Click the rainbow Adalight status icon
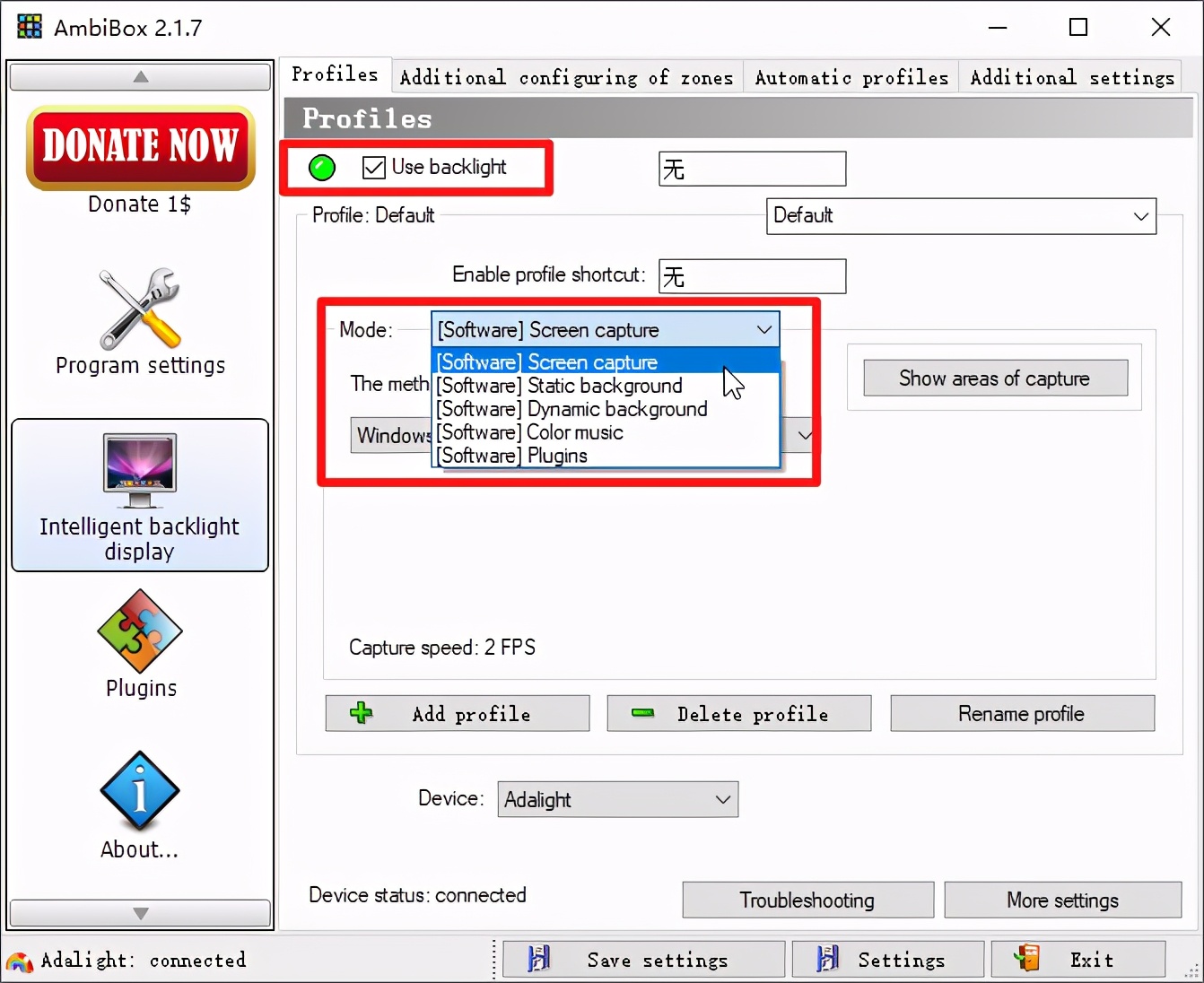Screen dimensions: 1204x983 [x=19, y=962]
